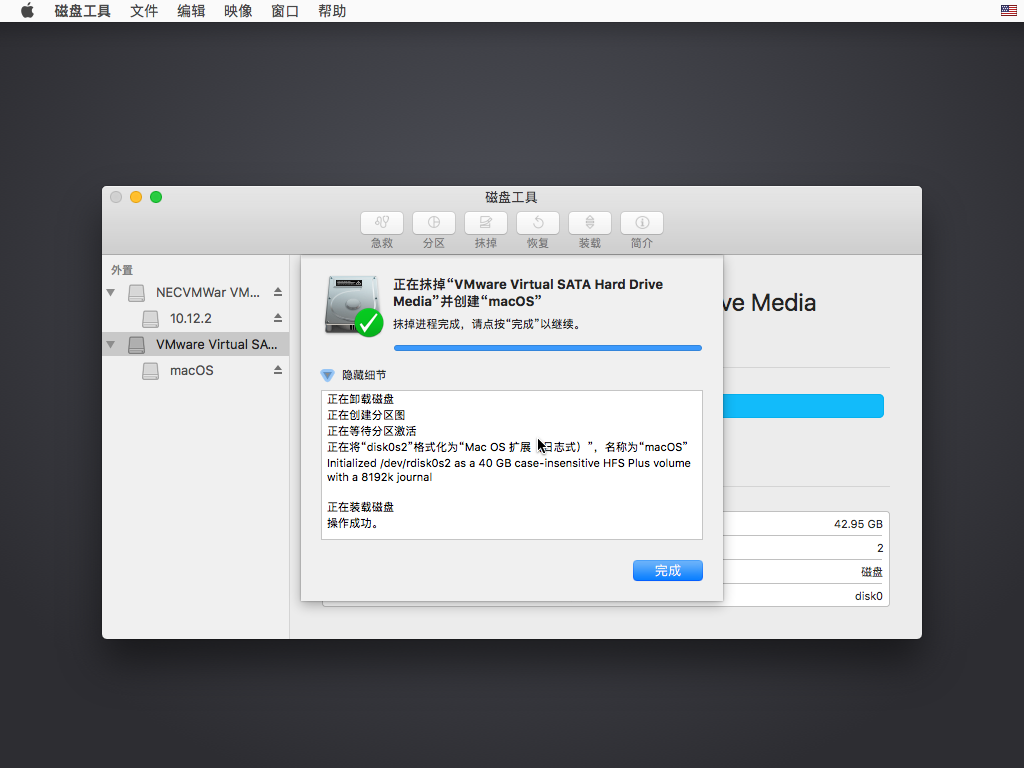The image size is (1024, 768).
Task: Click the 操作成功。 log line
Action: point(353,523)
